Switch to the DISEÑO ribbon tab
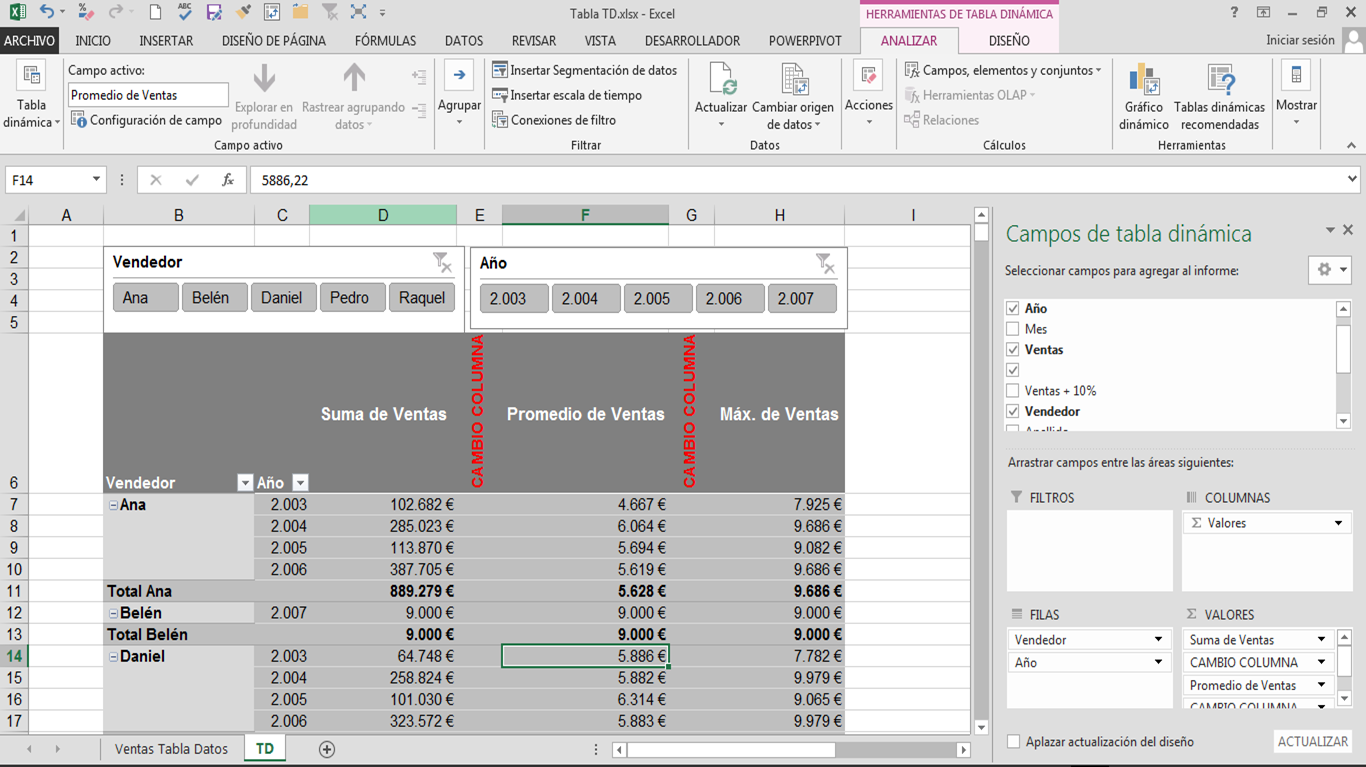1366x767 pixels. 1008,41
